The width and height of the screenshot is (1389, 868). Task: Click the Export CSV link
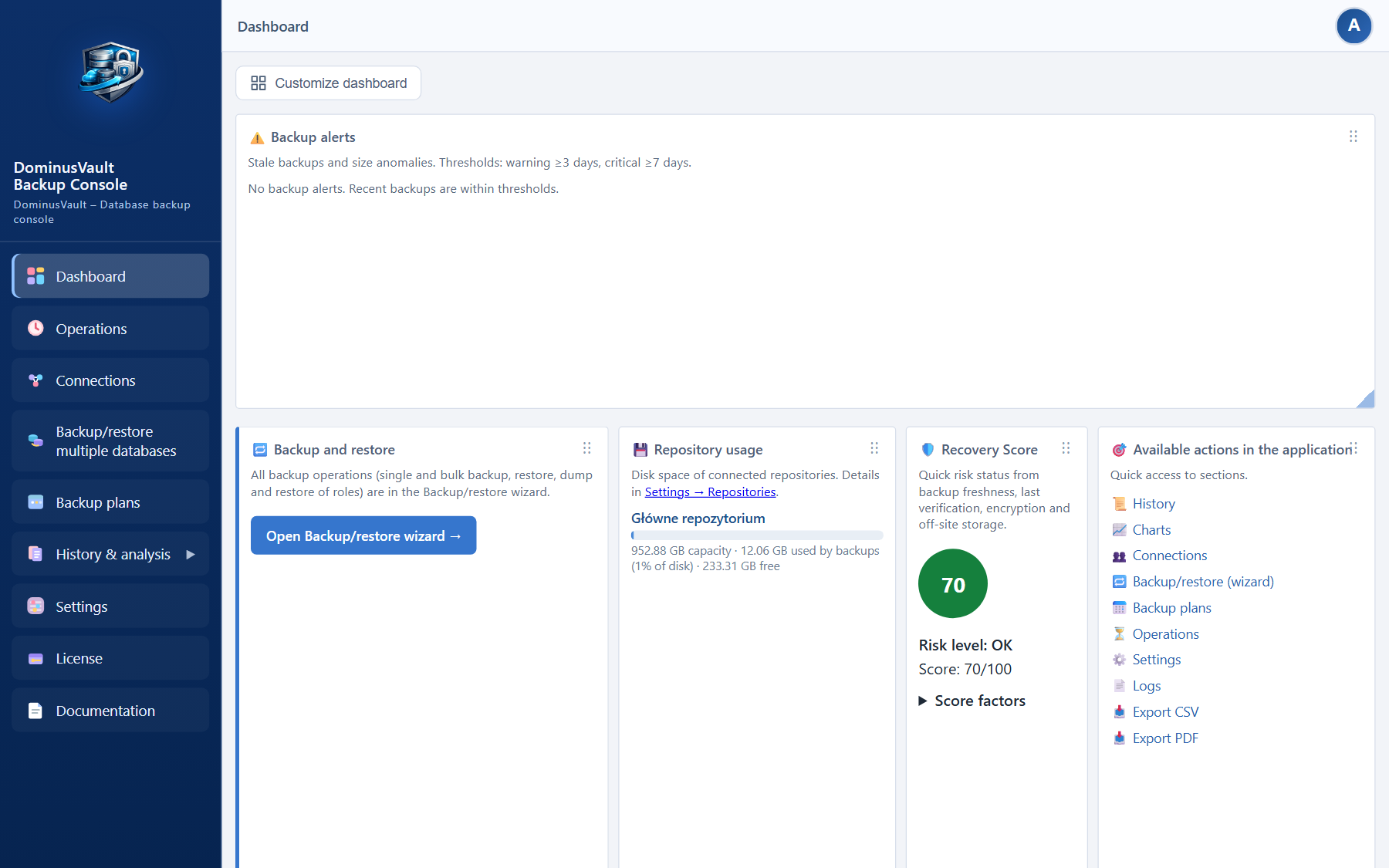click(1165, 712)
